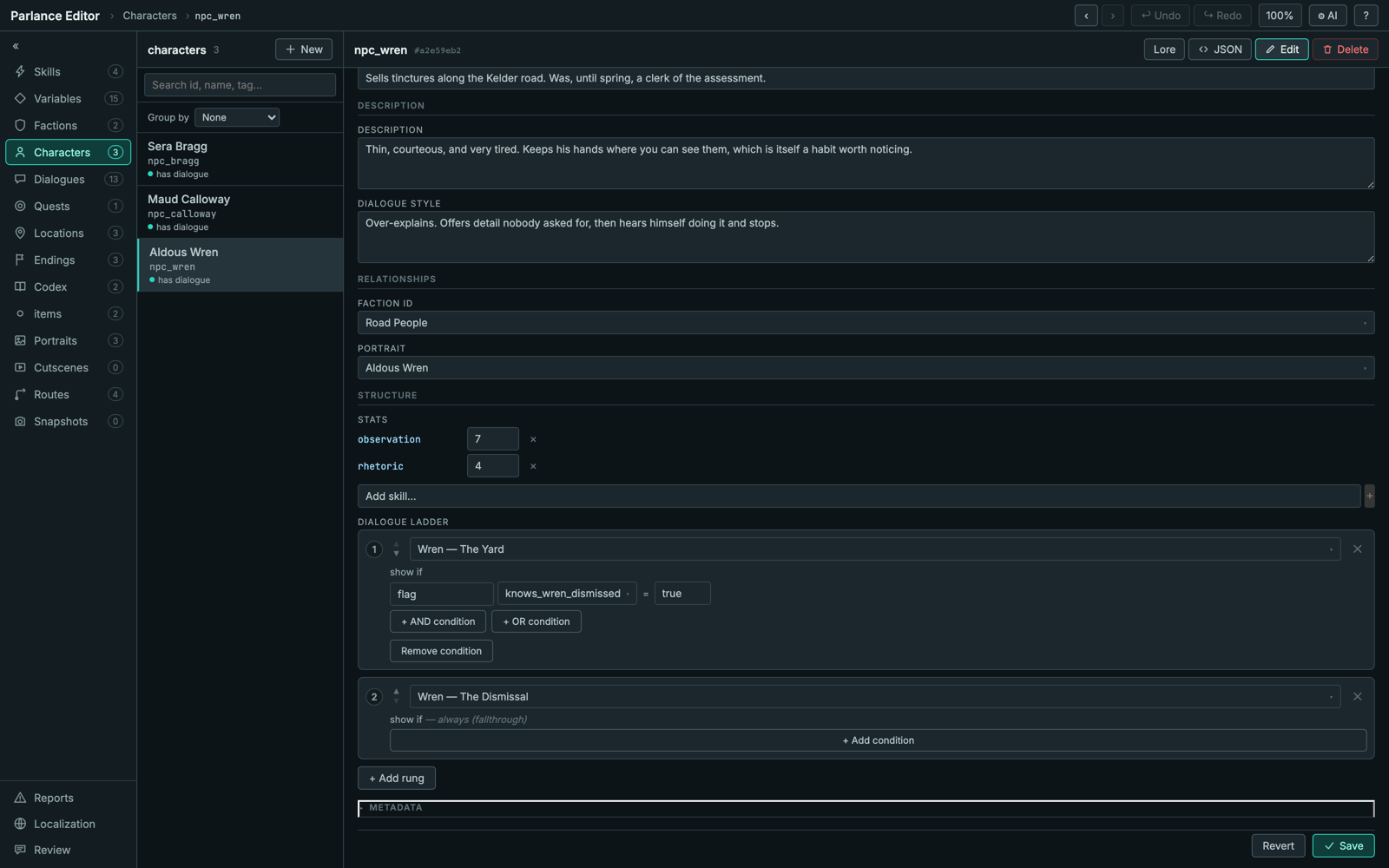Click the Review comment icon

point(20,851)
